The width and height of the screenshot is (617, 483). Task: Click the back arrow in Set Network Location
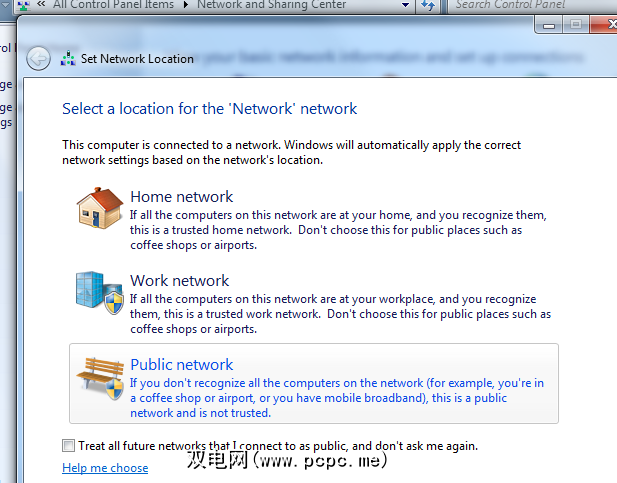tap(38, 59)
